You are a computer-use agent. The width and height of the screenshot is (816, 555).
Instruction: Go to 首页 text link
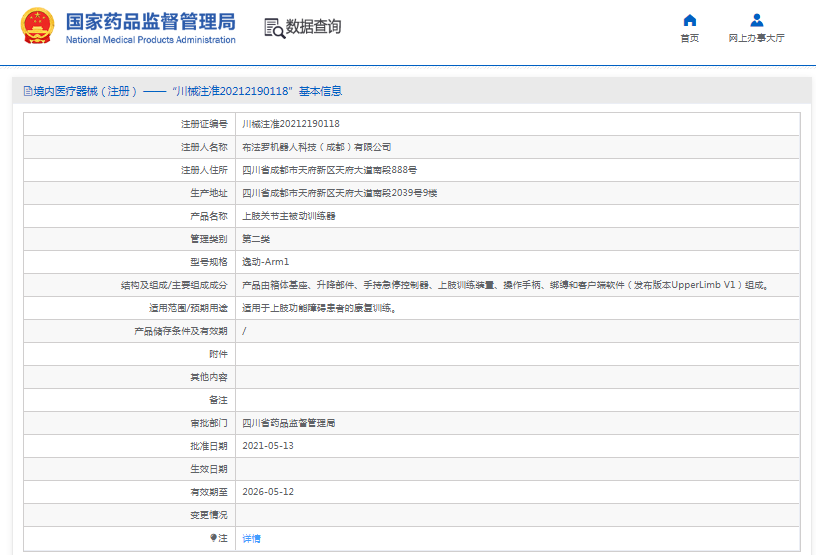(x=689, y=39)
